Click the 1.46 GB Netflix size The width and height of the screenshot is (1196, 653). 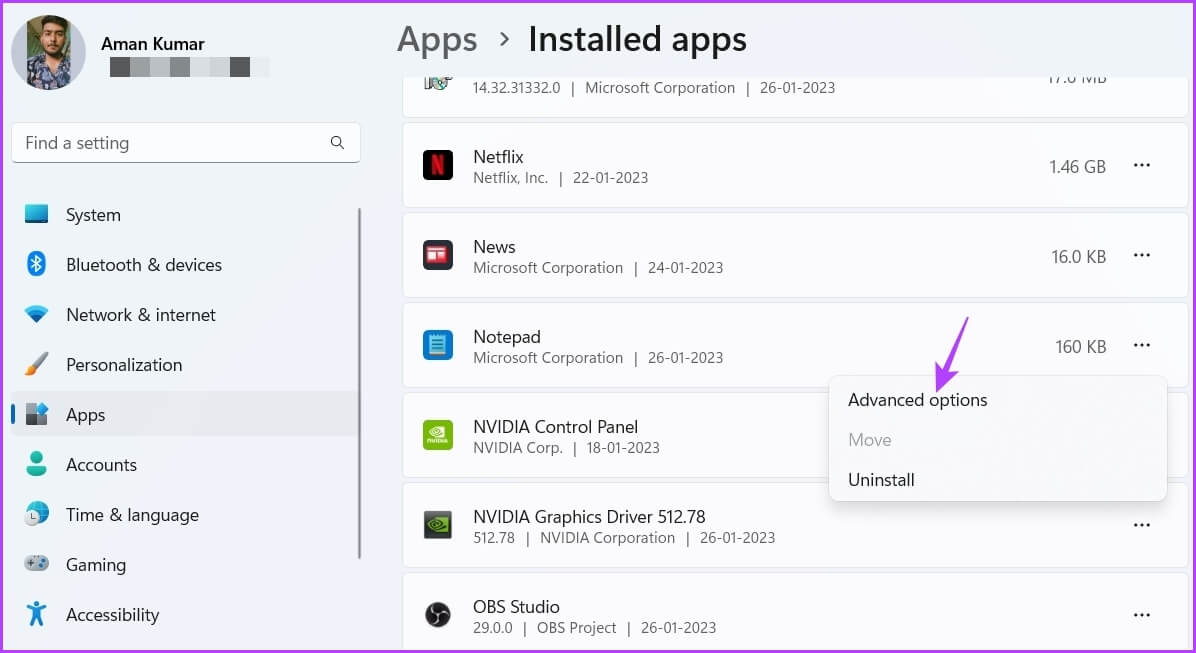click(1077, 166)
